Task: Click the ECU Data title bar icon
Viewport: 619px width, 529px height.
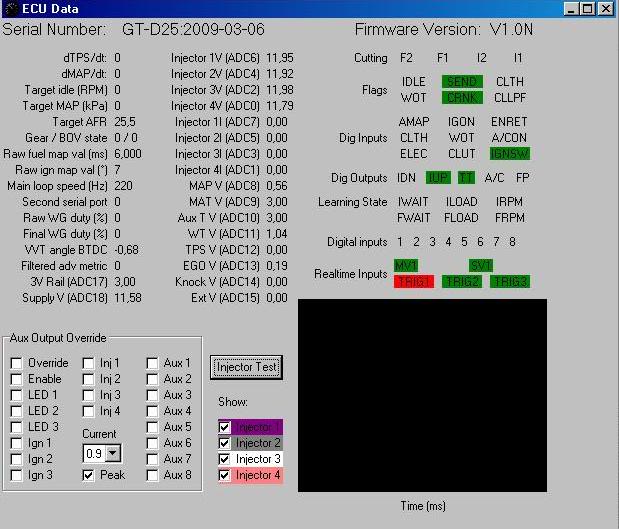Action: click(x=12, y=9)
